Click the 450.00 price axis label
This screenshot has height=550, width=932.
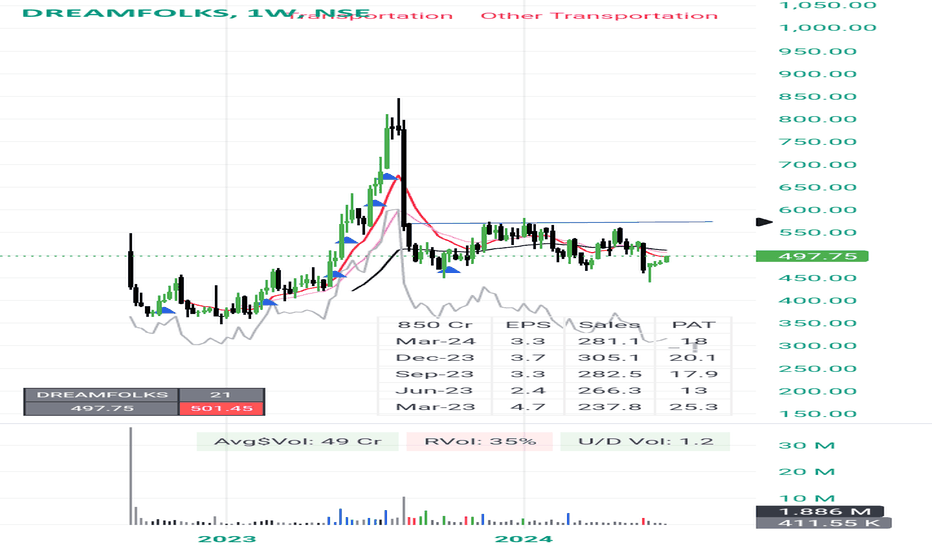(818, 278)
